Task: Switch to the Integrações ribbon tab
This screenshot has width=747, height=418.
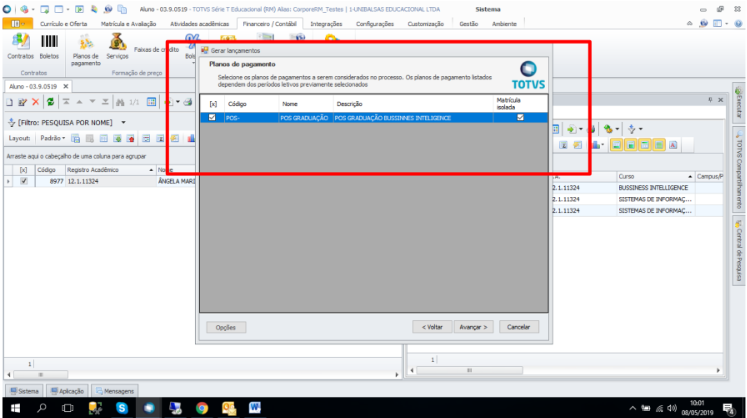Action: pos(326,23)
